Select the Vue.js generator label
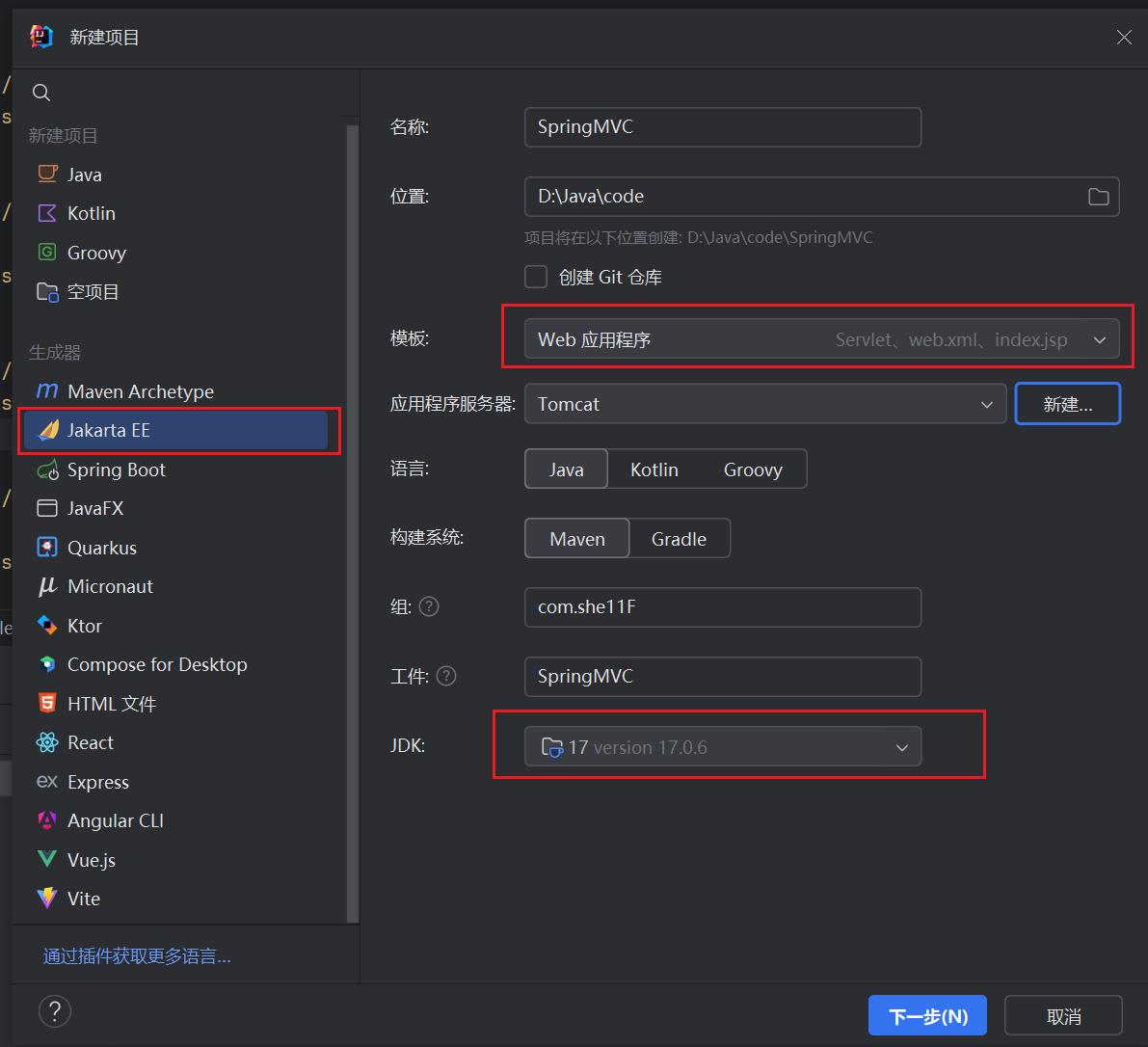The image size is (1148, 1047). pyautogui.click(x=92, y=860)
